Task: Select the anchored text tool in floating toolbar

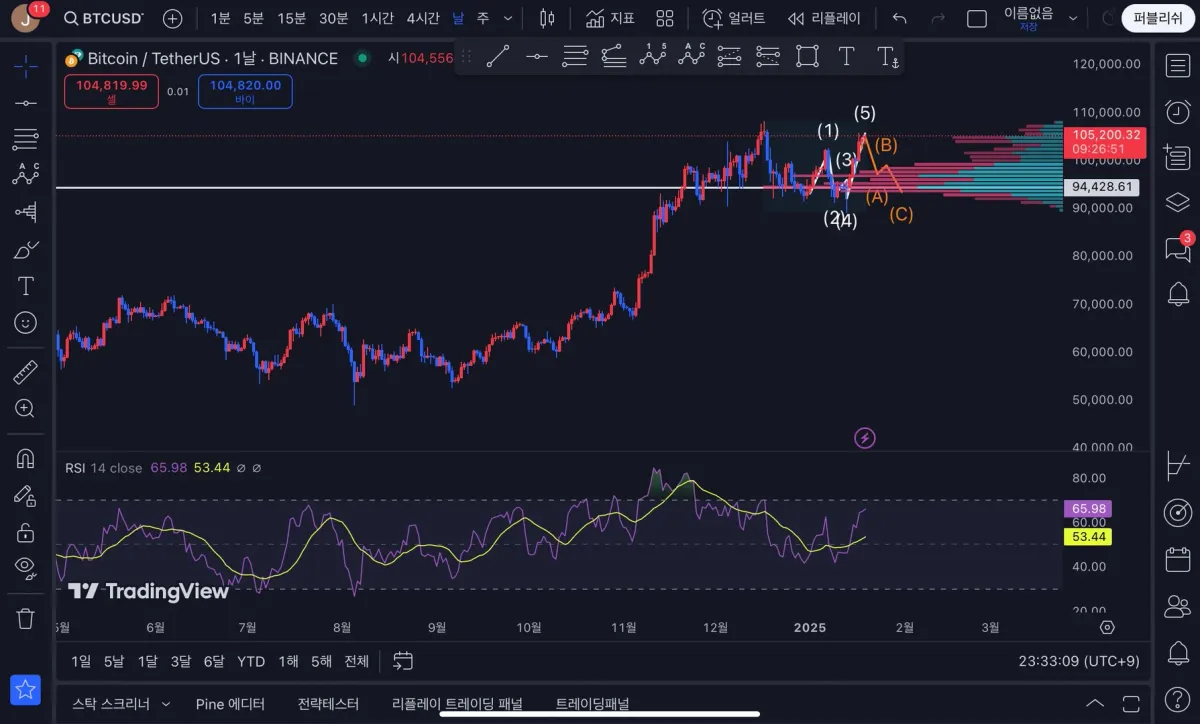Action: [x=887, y=57]
